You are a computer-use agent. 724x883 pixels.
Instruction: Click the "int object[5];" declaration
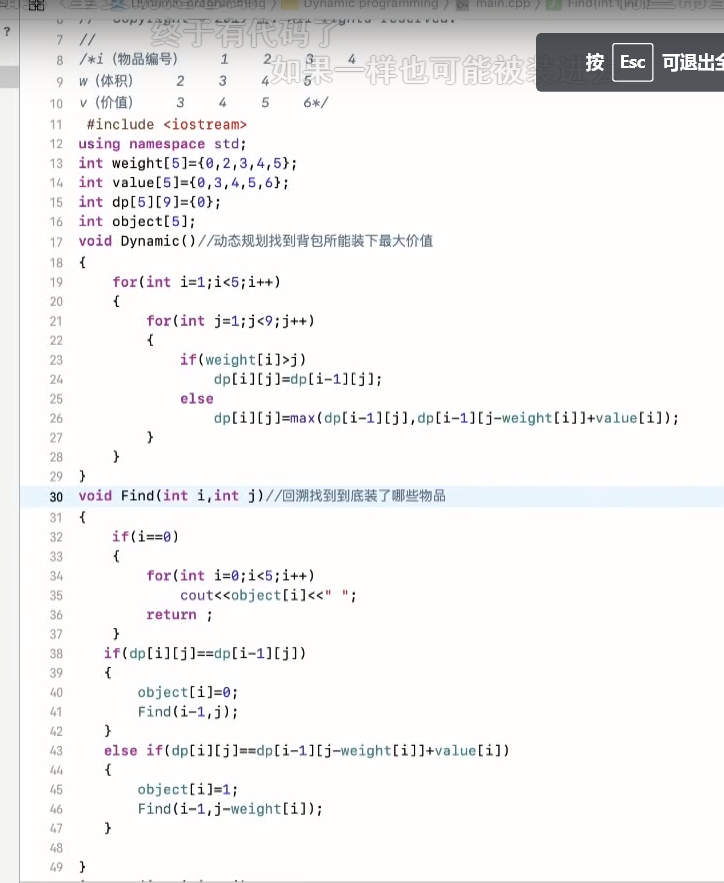coord(137,222)
